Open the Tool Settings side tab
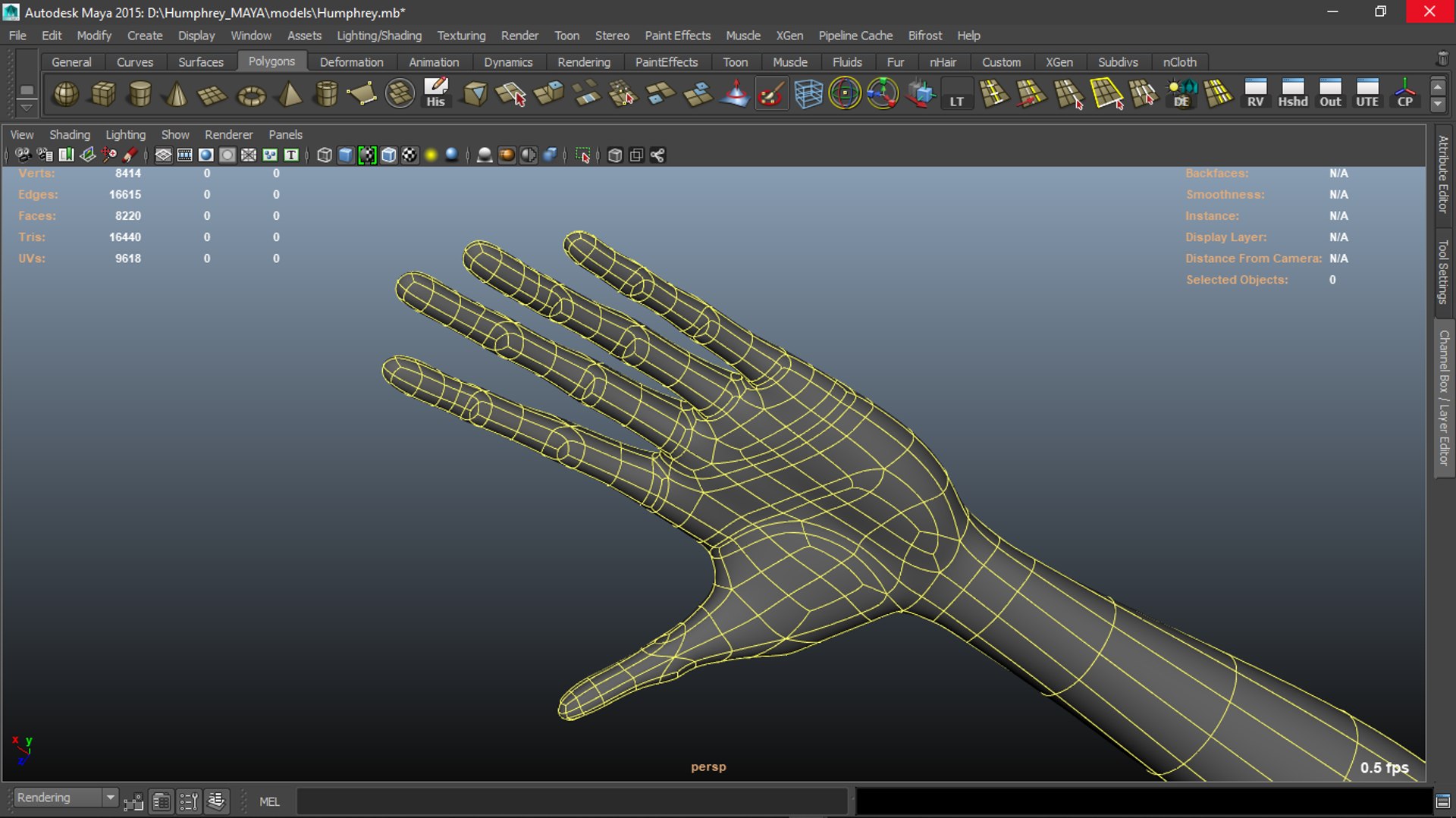 click(1443, 271)
